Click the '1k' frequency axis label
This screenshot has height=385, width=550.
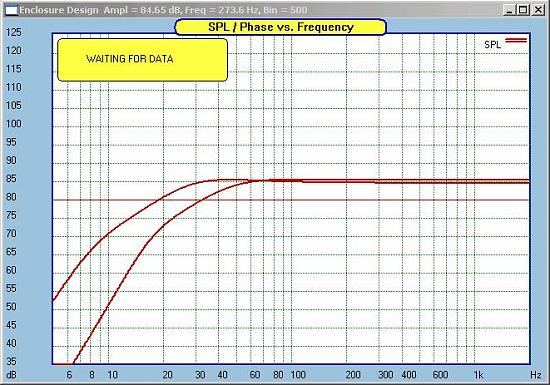point(478,375)
